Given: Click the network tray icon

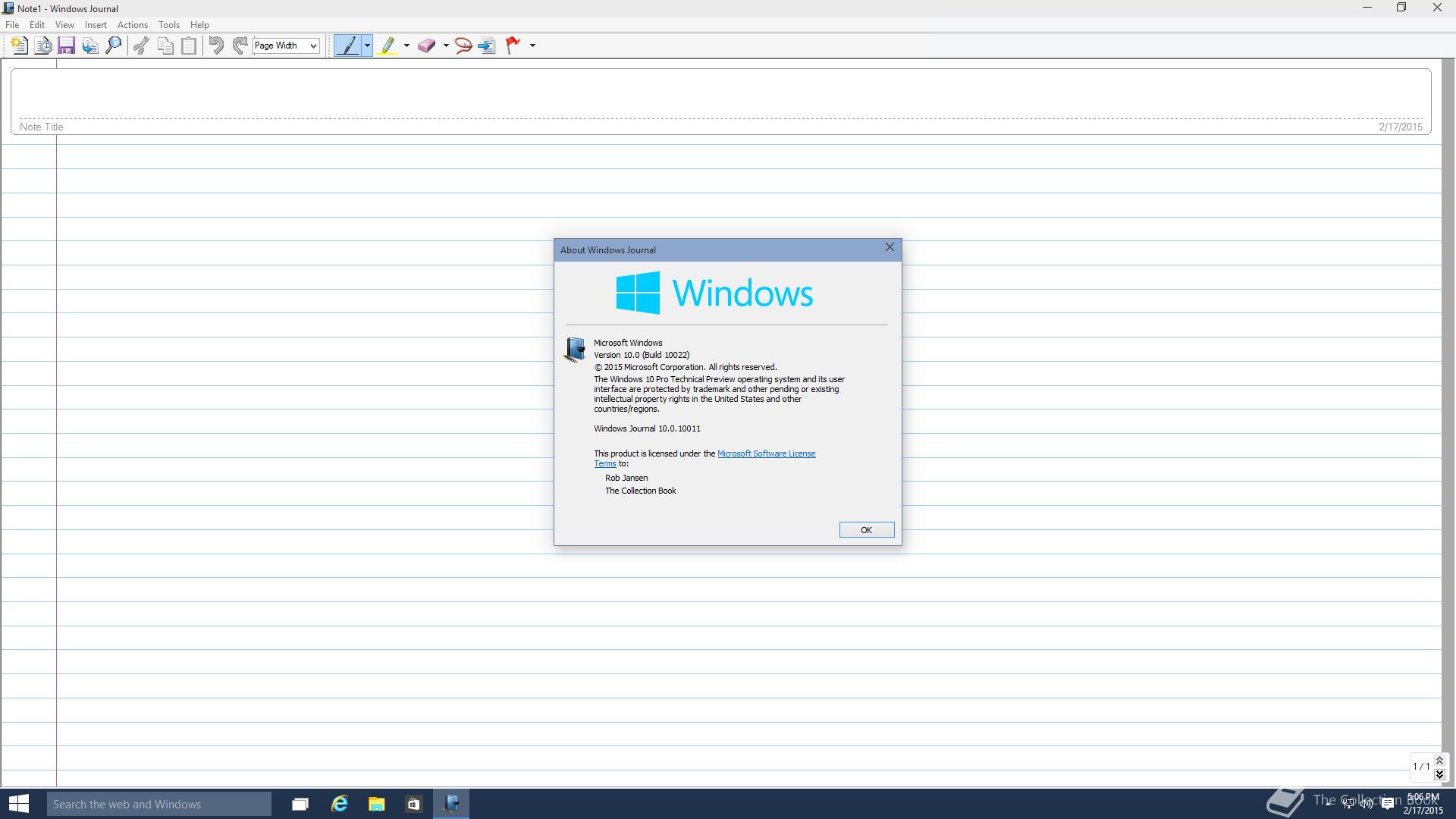Looking at the screenshot, I should 1348,804.
